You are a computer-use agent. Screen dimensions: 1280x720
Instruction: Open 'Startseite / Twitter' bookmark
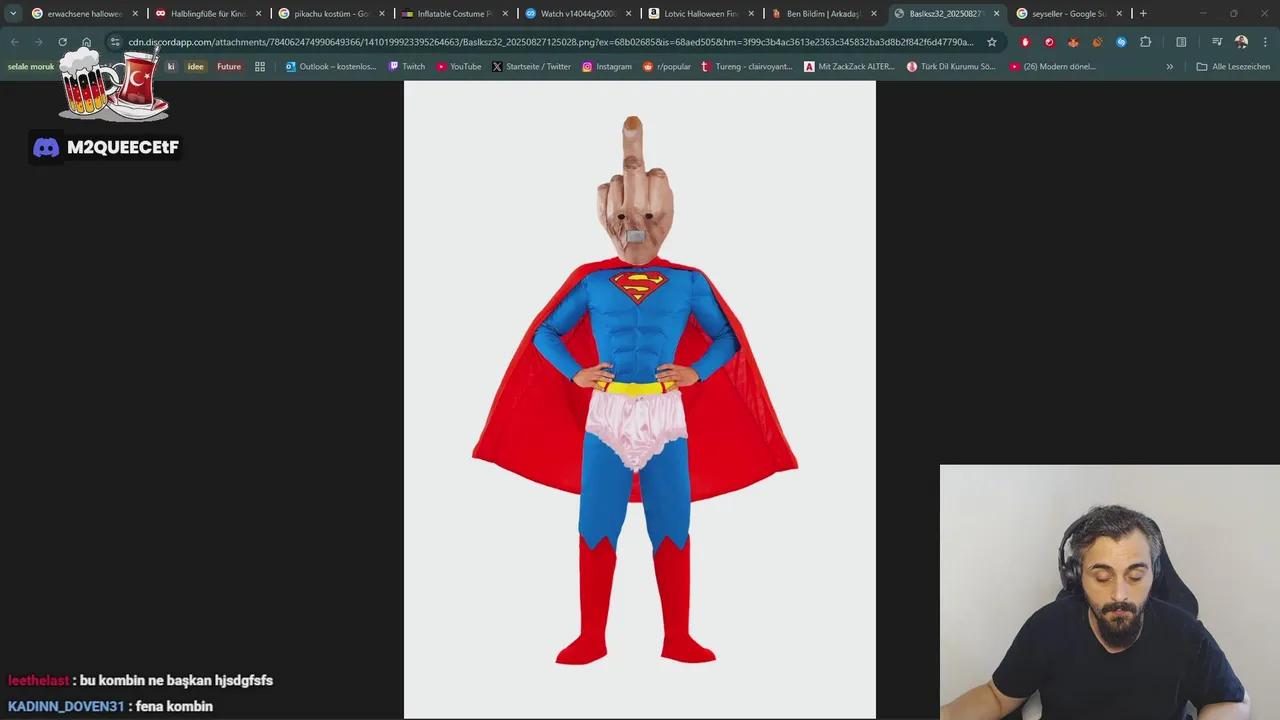532,67
